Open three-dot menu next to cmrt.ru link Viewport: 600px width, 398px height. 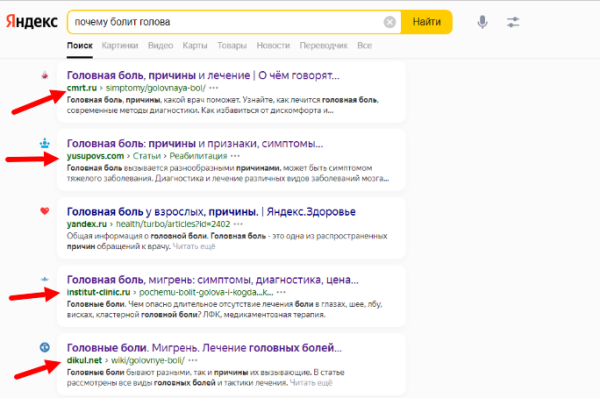point(214,88)
